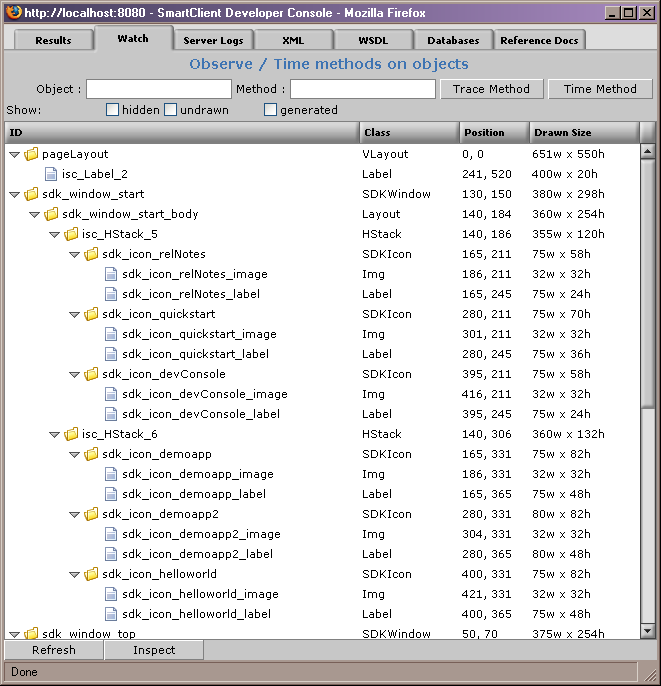
Task: Collapse the pageLayout tree node
Action: pyautogui.click(x=14, y=154)
